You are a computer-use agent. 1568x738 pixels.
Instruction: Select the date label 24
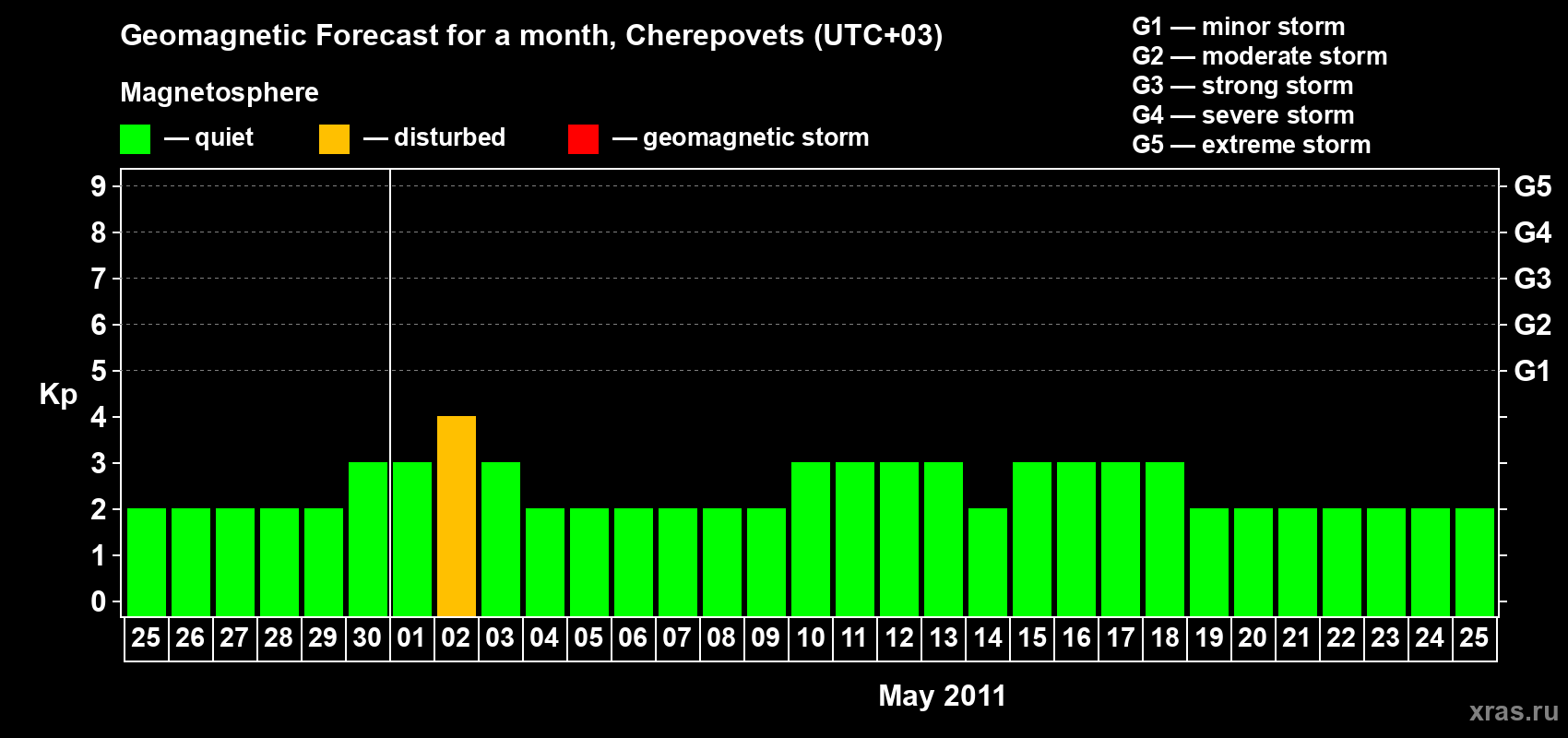[x=1430, y=638]
